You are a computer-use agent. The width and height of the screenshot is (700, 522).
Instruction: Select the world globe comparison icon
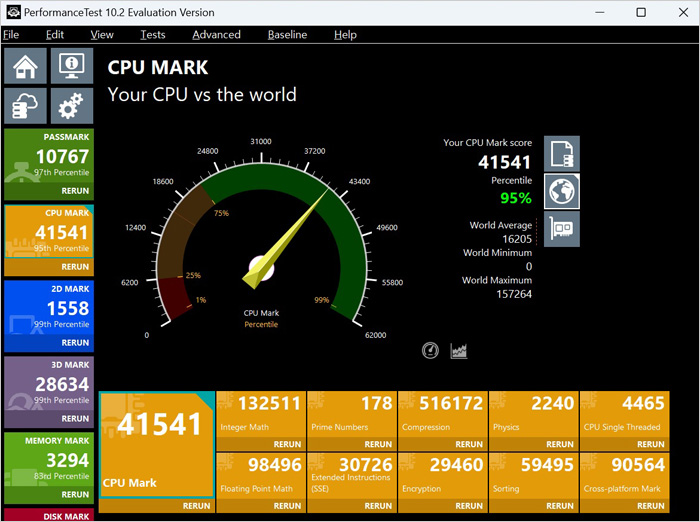[562, 191]
